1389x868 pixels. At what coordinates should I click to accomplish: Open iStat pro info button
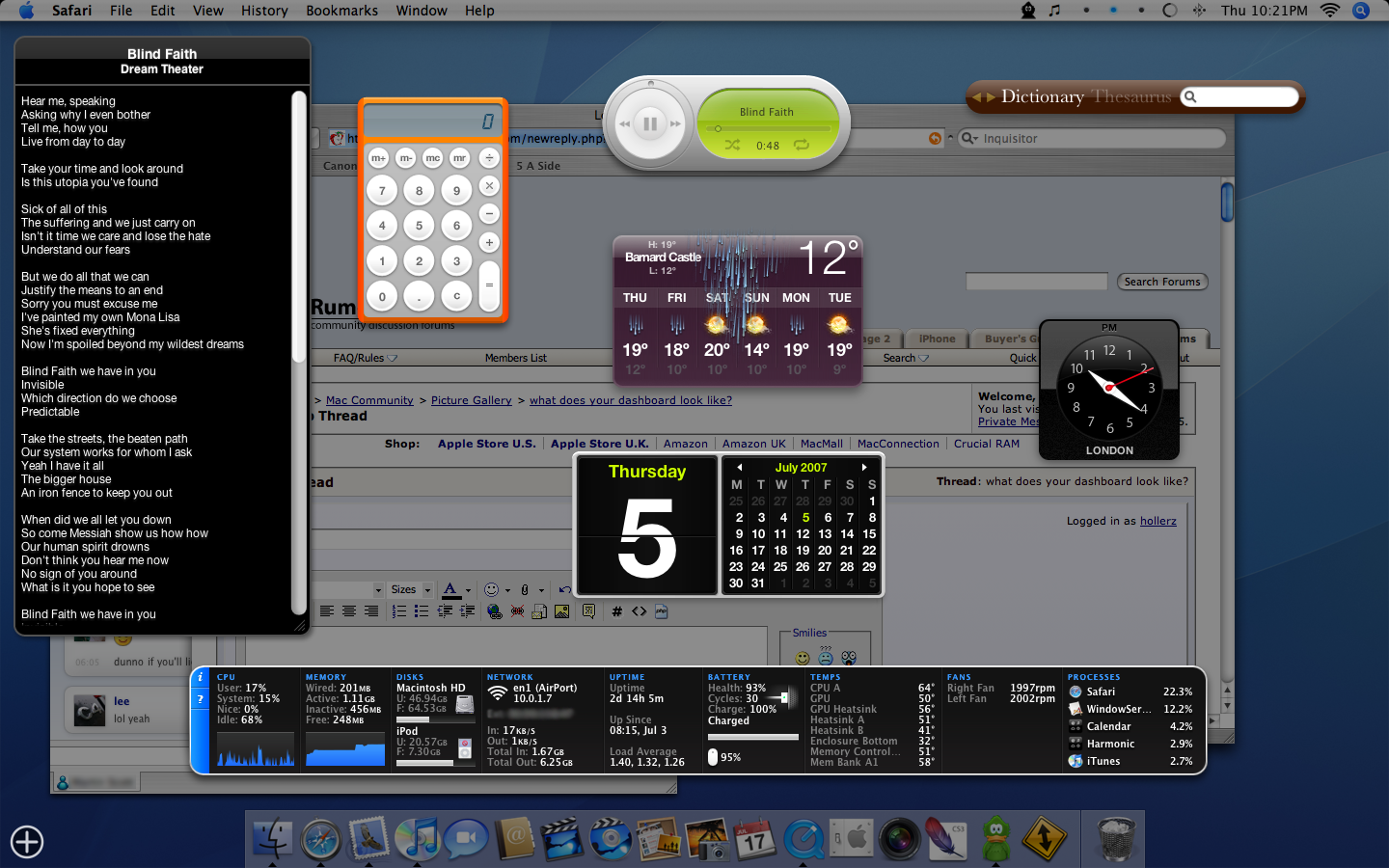[201, 678]
